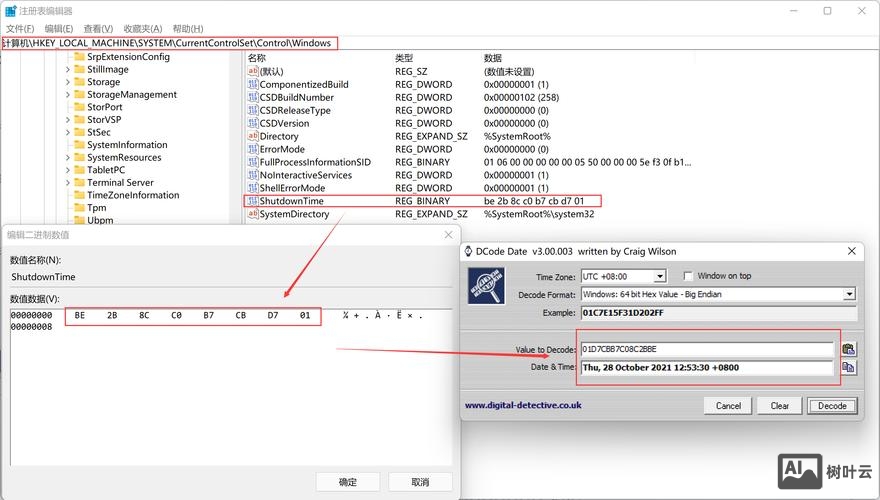Click the ShellErrorMode DWORD icon
880x500 pixels.
253,187
